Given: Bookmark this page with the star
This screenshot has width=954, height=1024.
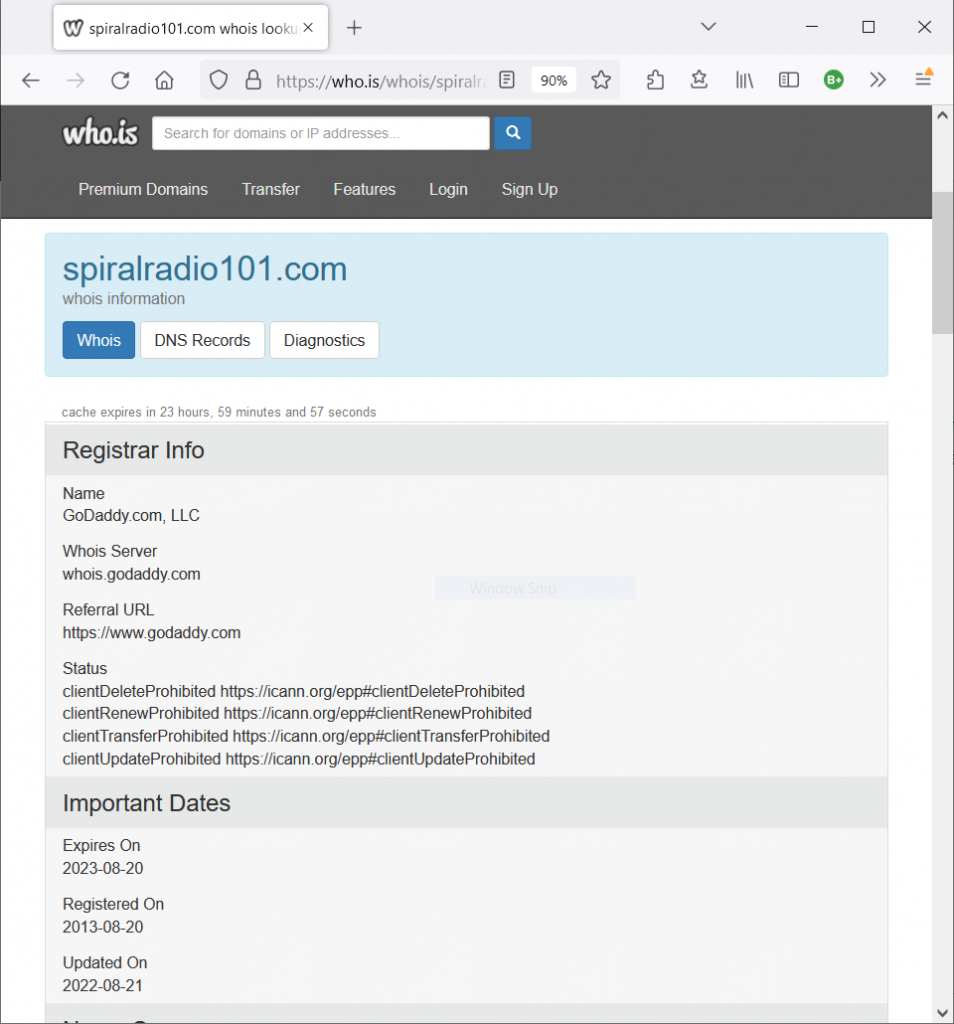Looking at the screenshot, I should [x=601, y=80].
